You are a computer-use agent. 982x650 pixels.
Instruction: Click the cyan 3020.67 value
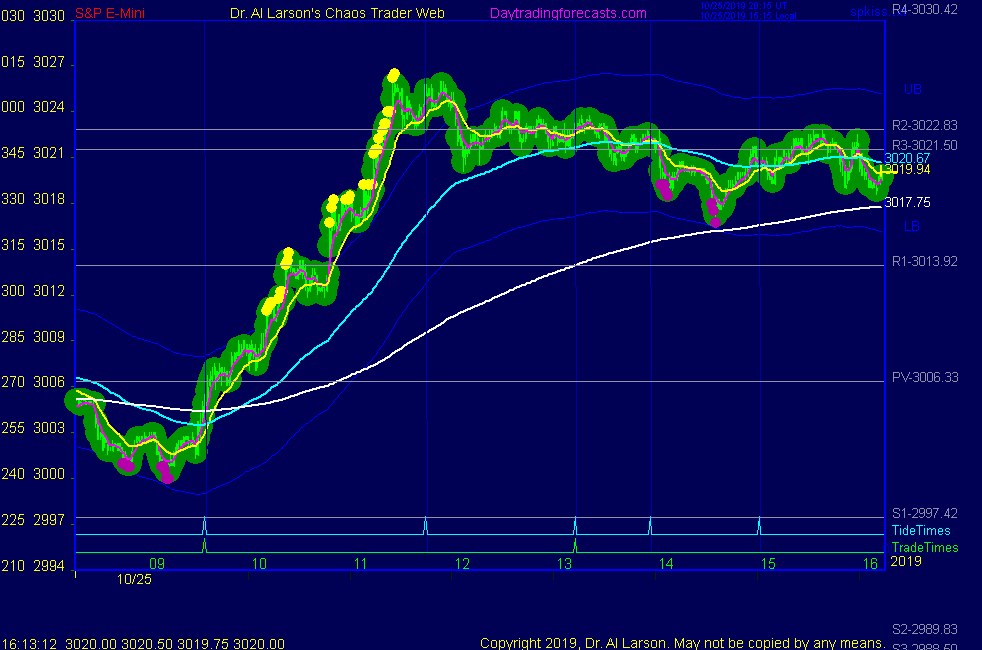907,158
